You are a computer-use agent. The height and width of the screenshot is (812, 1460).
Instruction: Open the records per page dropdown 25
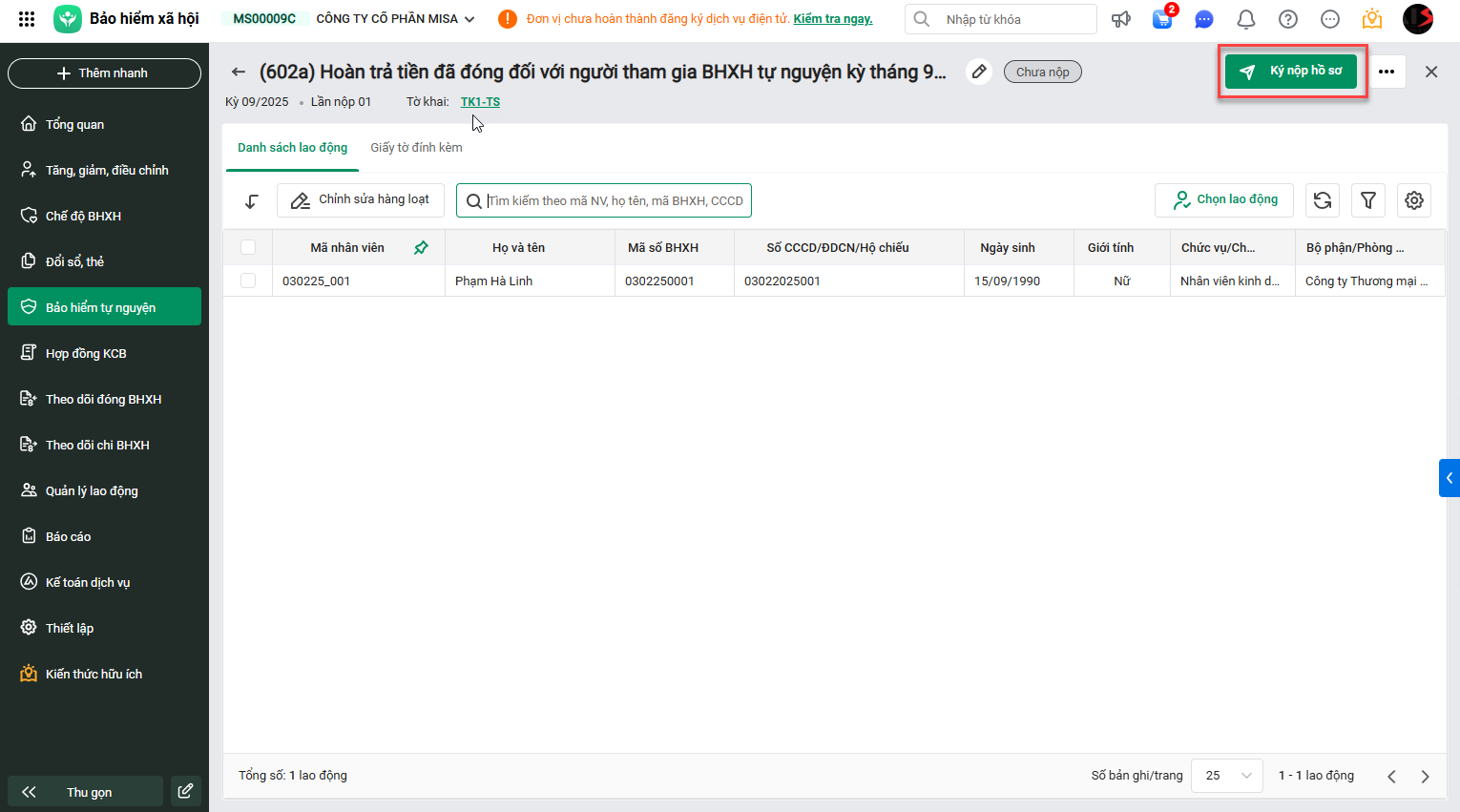point(1228,776)
